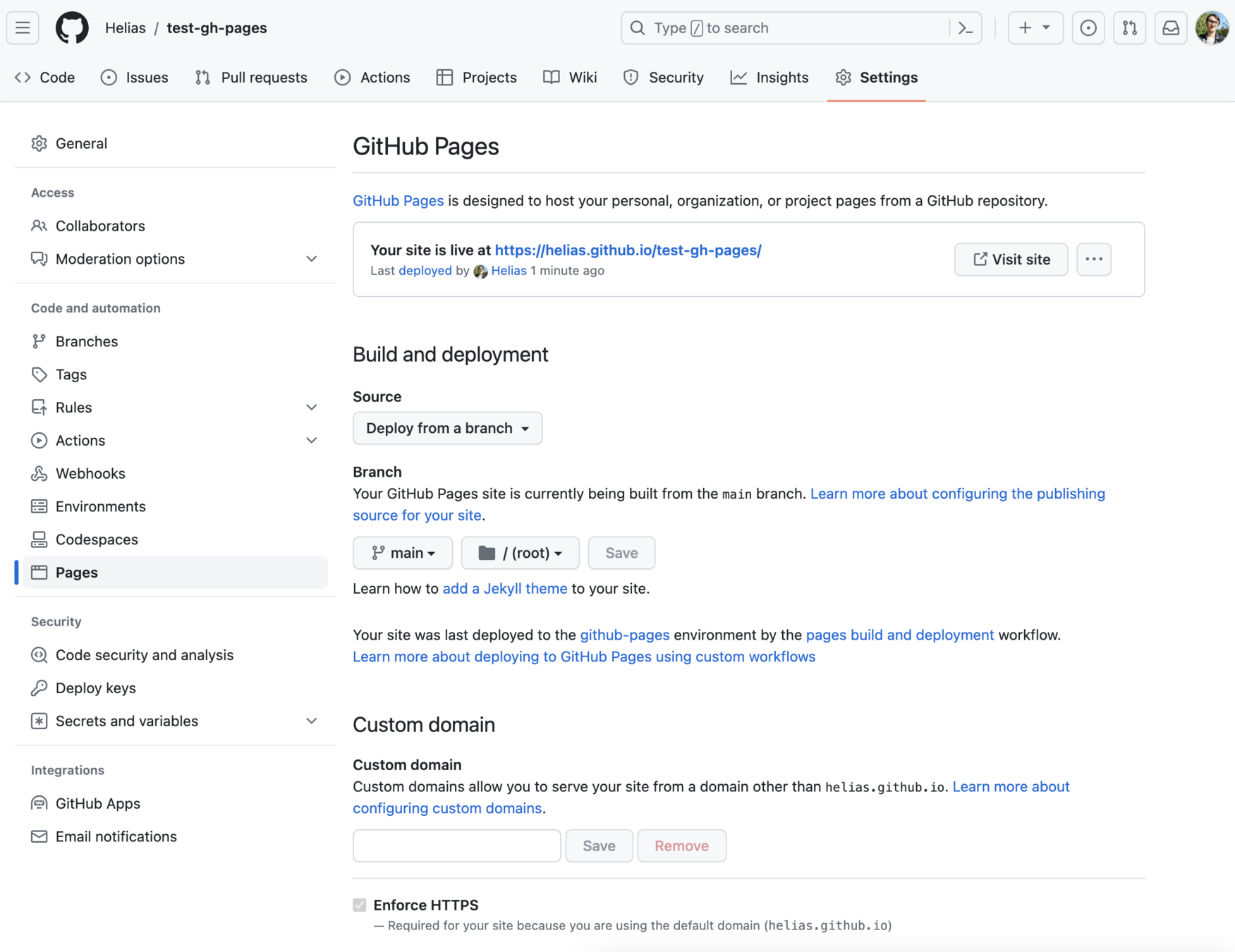This screenshot has width=1235, height=952.
Task: Open 'Learn more about configuring the publishing' link
Action: pos(958,494)
